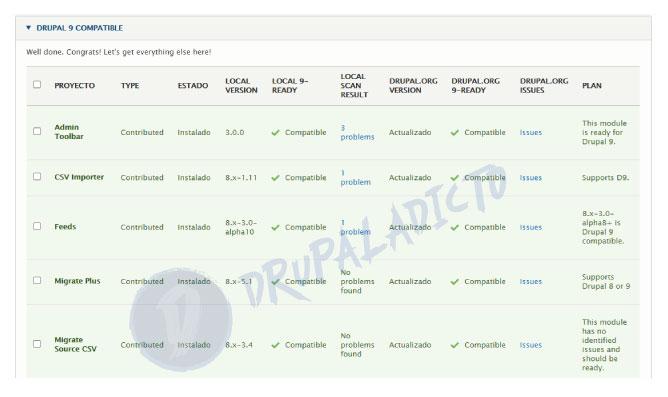Click 'No problems found' in Migrate Source CSV row
Image resolution: width=668 pixels, height=397 pixels.
click(357, 345)
